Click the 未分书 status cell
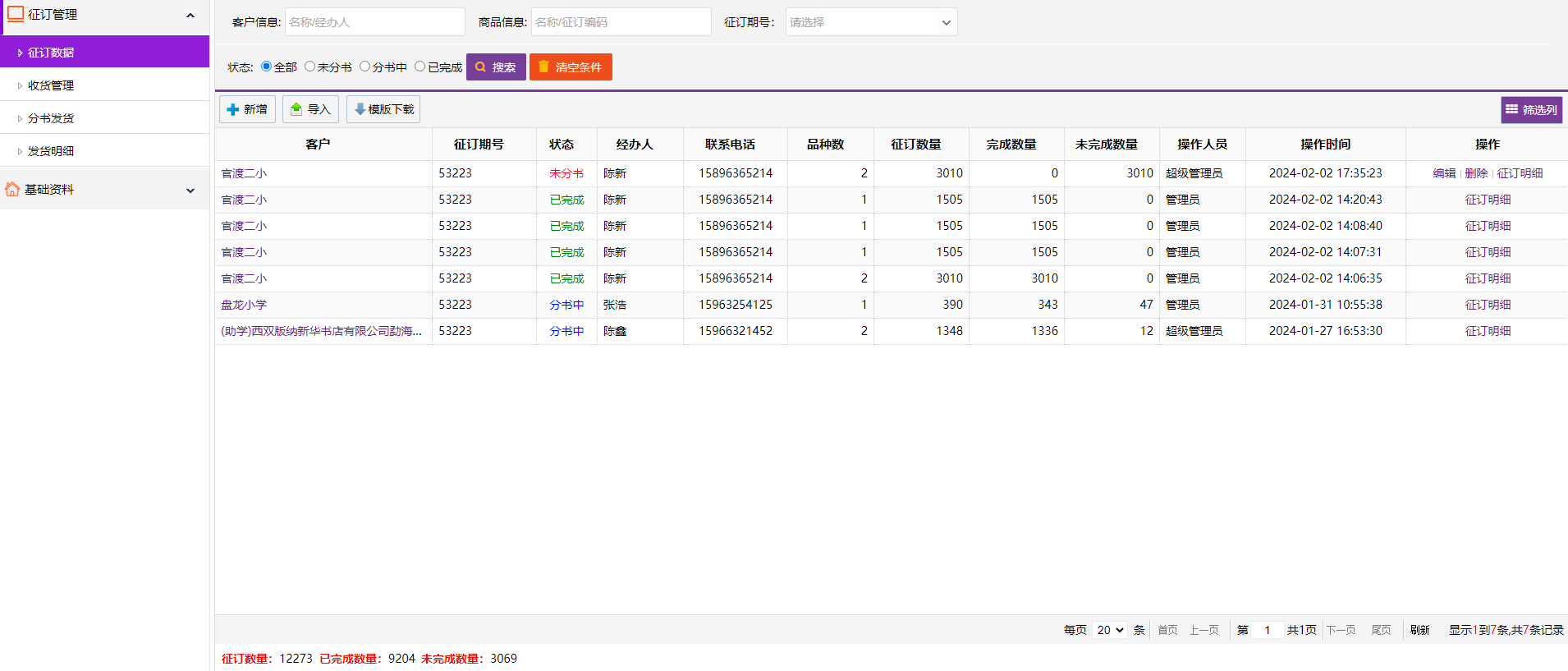This screenshot has width=1568, height=671. (566, 173)
